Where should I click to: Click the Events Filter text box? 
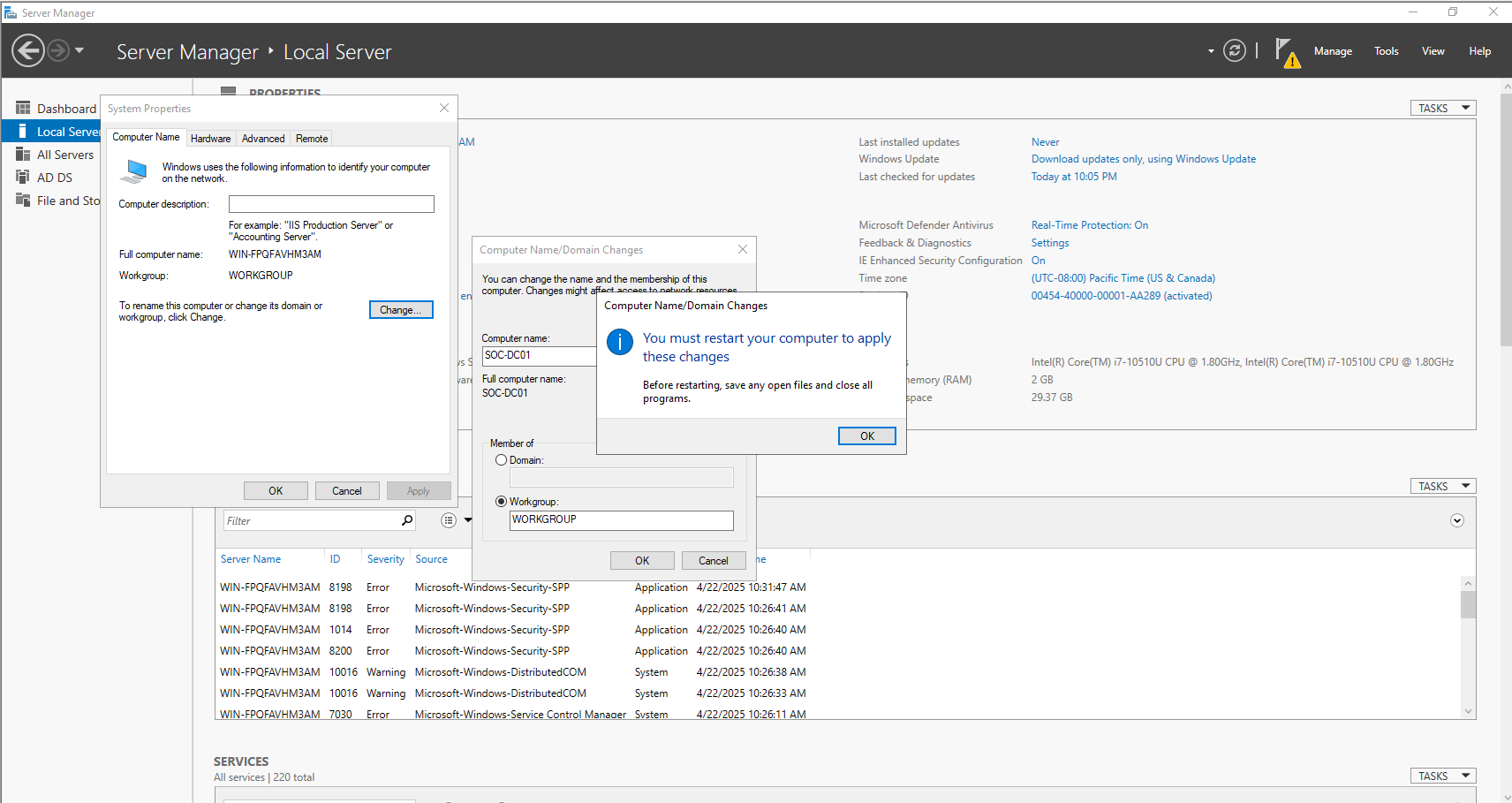[x=311, y=520]
